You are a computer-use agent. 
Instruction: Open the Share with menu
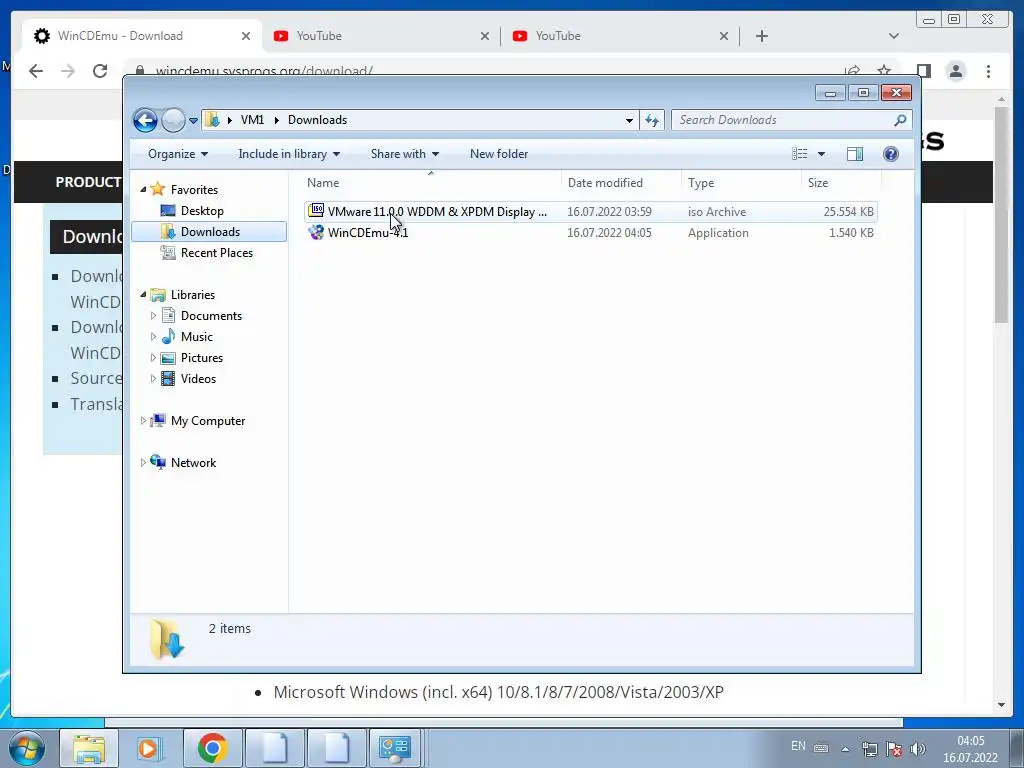pyautogui.click(x=404, y=154)
